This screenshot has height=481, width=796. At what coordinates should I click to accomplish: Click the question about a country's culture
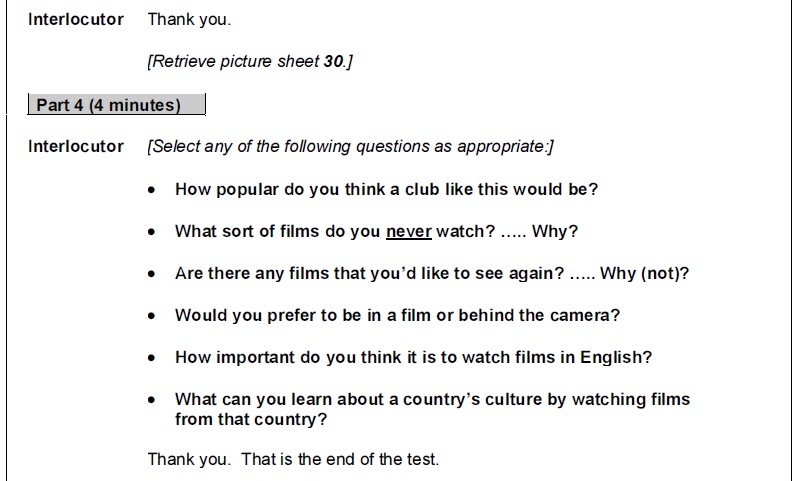coord(432,399)
